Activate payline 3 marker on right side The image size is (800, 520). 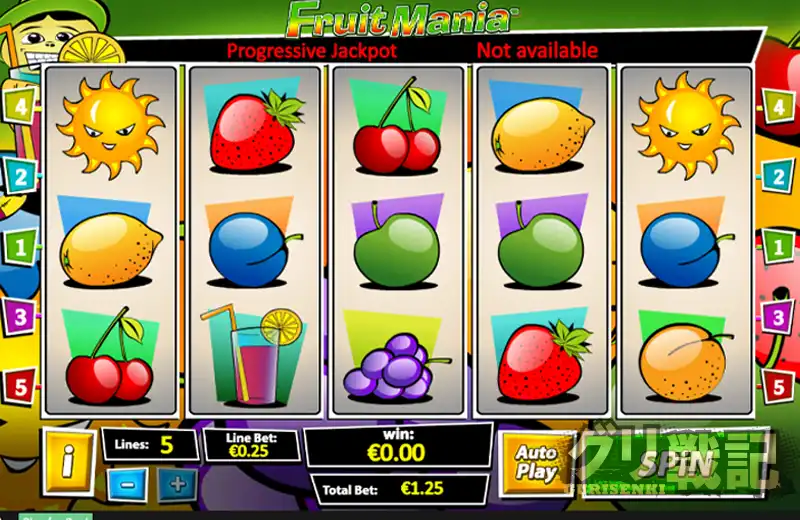[x=778, y=316]
